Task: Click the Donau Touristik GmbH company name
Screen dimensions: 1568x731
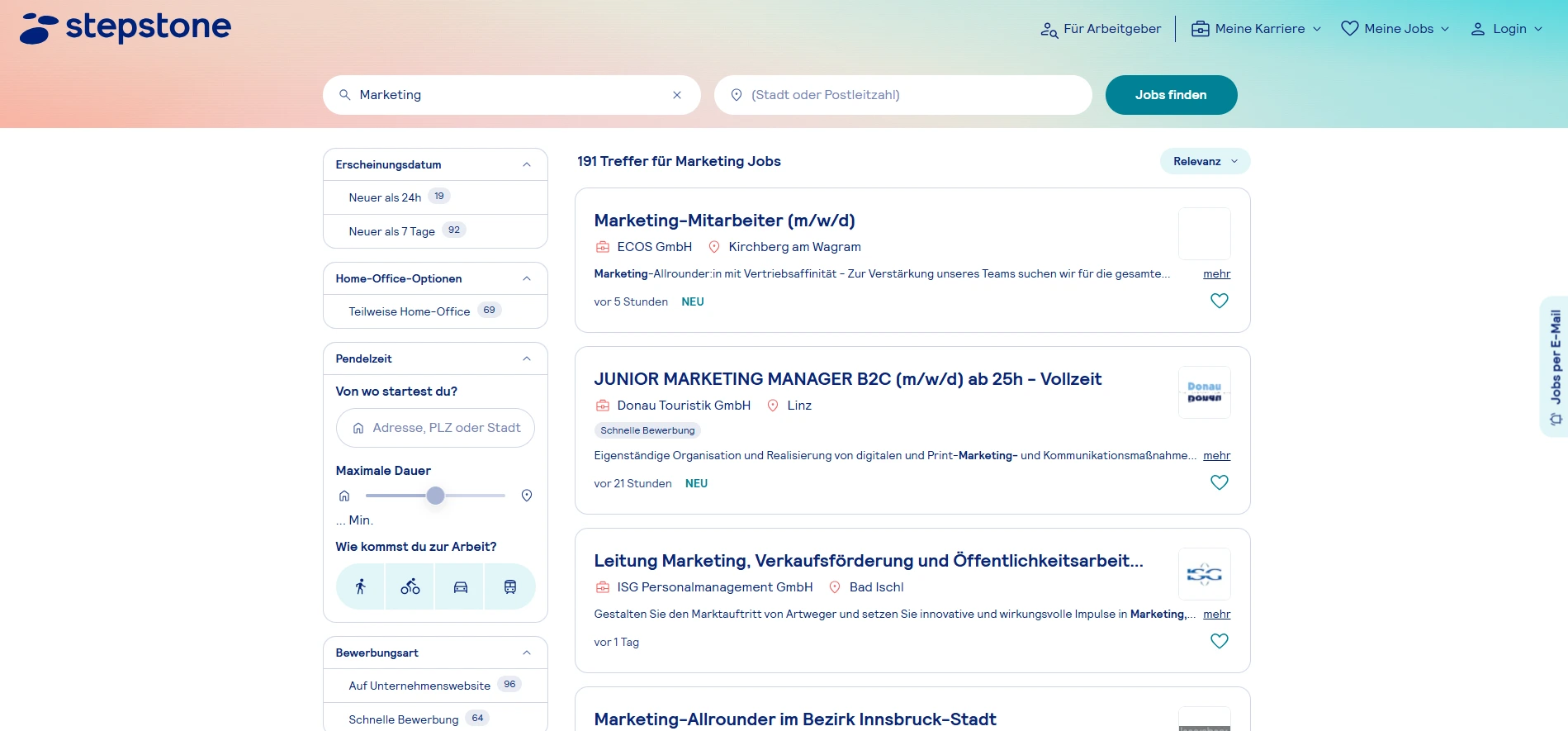Action: [x=684, y=406]
